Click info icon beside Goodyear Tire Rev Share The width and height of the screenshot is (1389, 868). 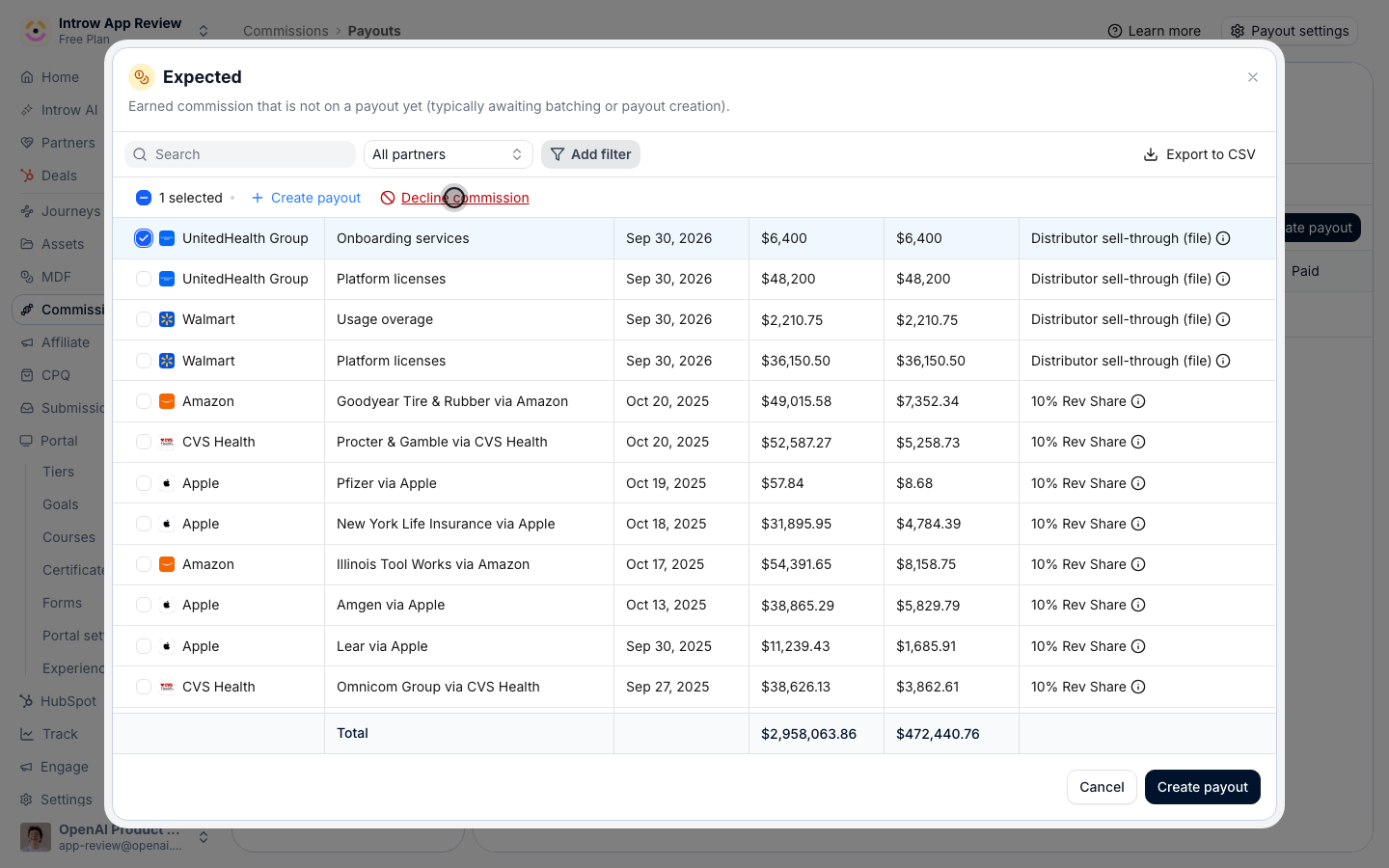click(x=1138, y=401)
